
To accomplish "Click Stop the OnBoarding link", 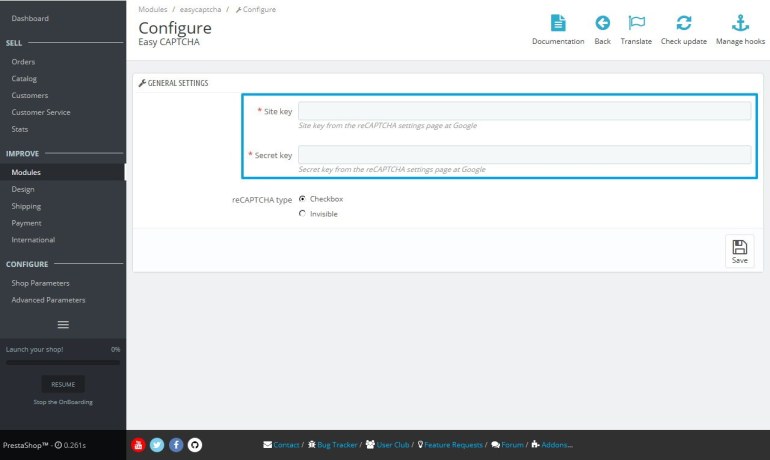I will tap(63, 402).
